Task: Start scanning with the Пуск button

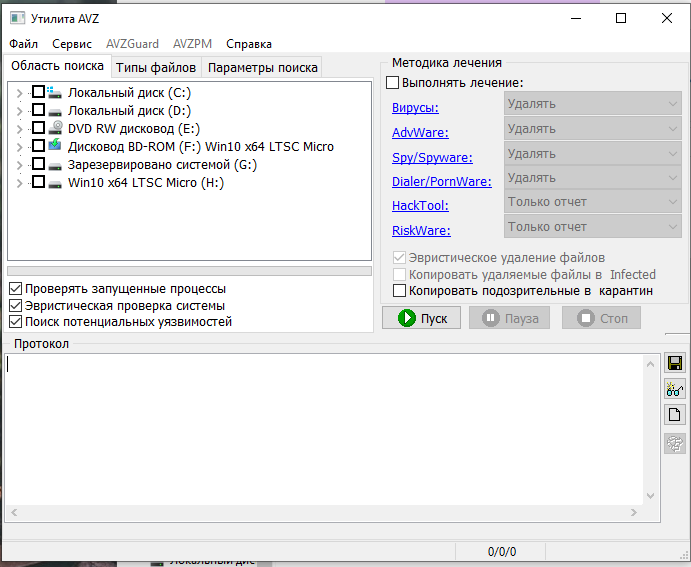Action: coord(421,318)
